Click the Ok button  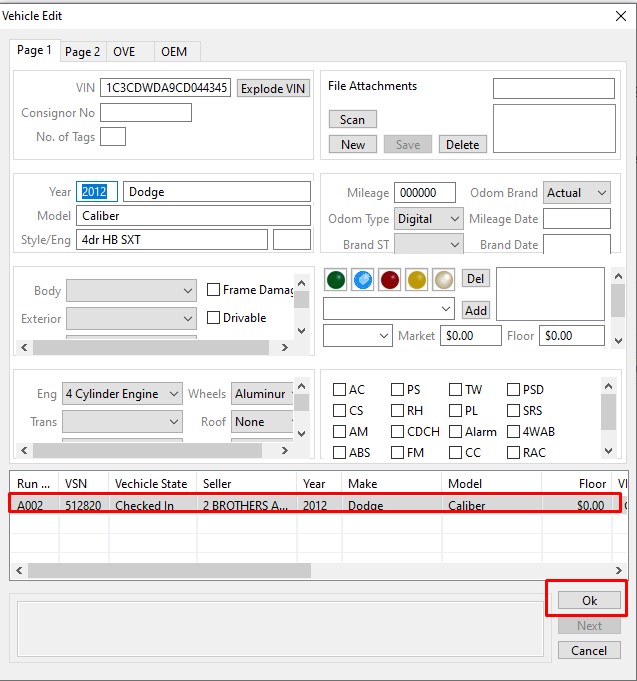click(x=589, y=601)
